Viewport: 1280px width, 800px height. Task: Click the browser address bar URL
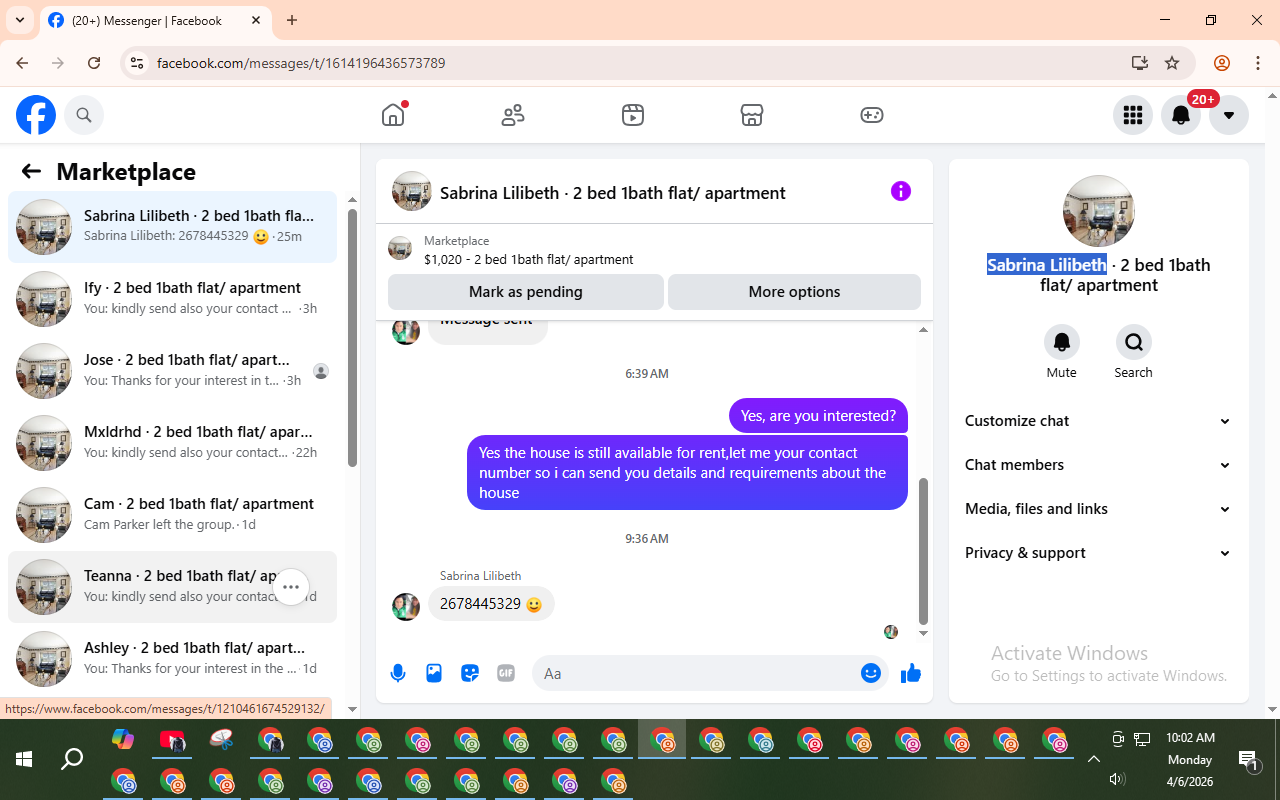pos(301,63)
